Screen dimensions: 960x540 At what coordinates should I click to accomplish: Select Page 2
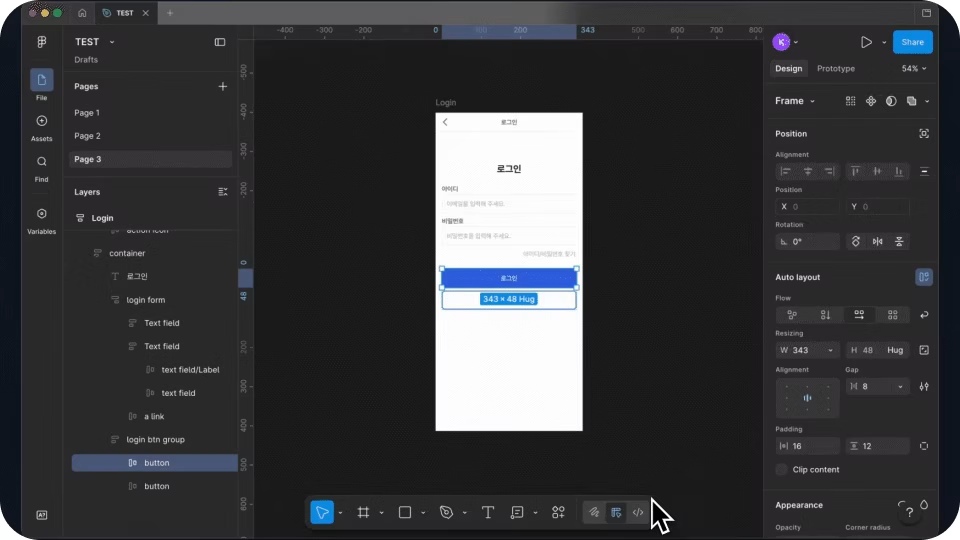pos(151,136)
